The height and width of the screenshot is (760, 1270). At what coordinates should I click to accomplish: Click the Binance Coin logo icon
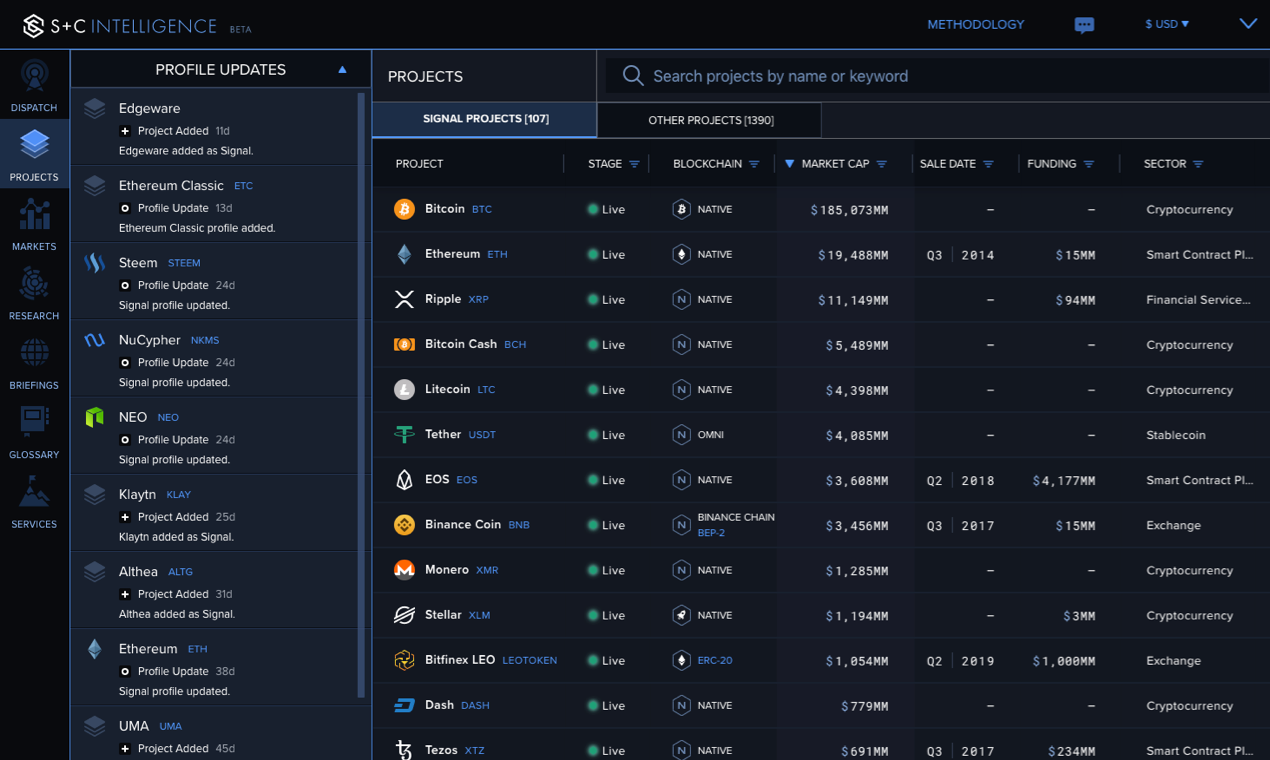click(x=404, y=525)
